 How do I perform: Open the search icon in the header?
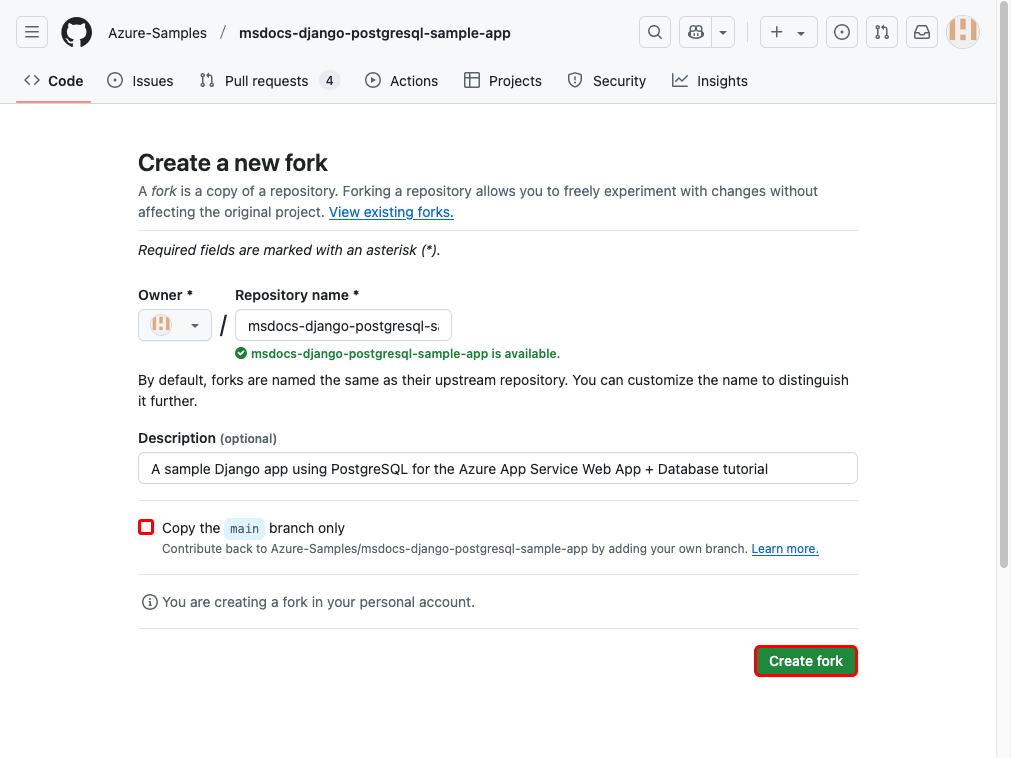(x=654, y=31)
